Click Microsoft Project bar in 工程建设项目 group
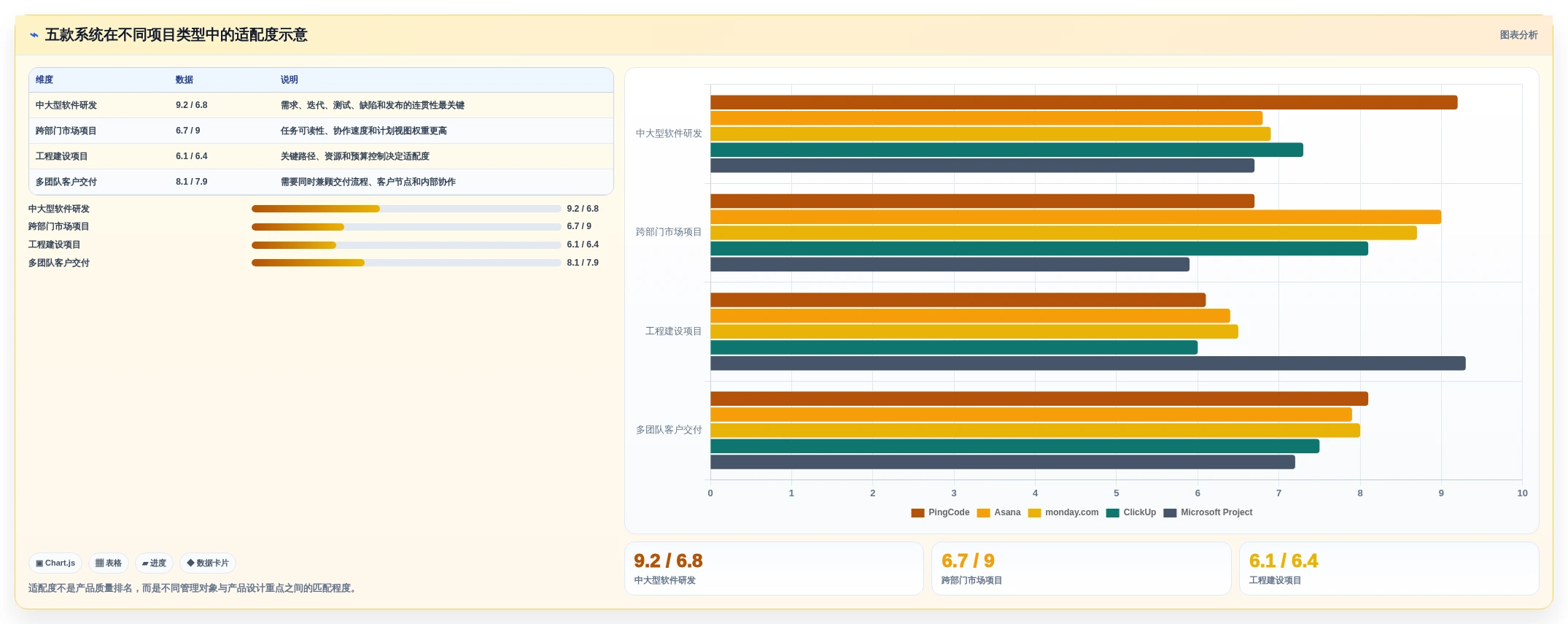Screen dimensions: 1568x624 (x=1088, y=363)
